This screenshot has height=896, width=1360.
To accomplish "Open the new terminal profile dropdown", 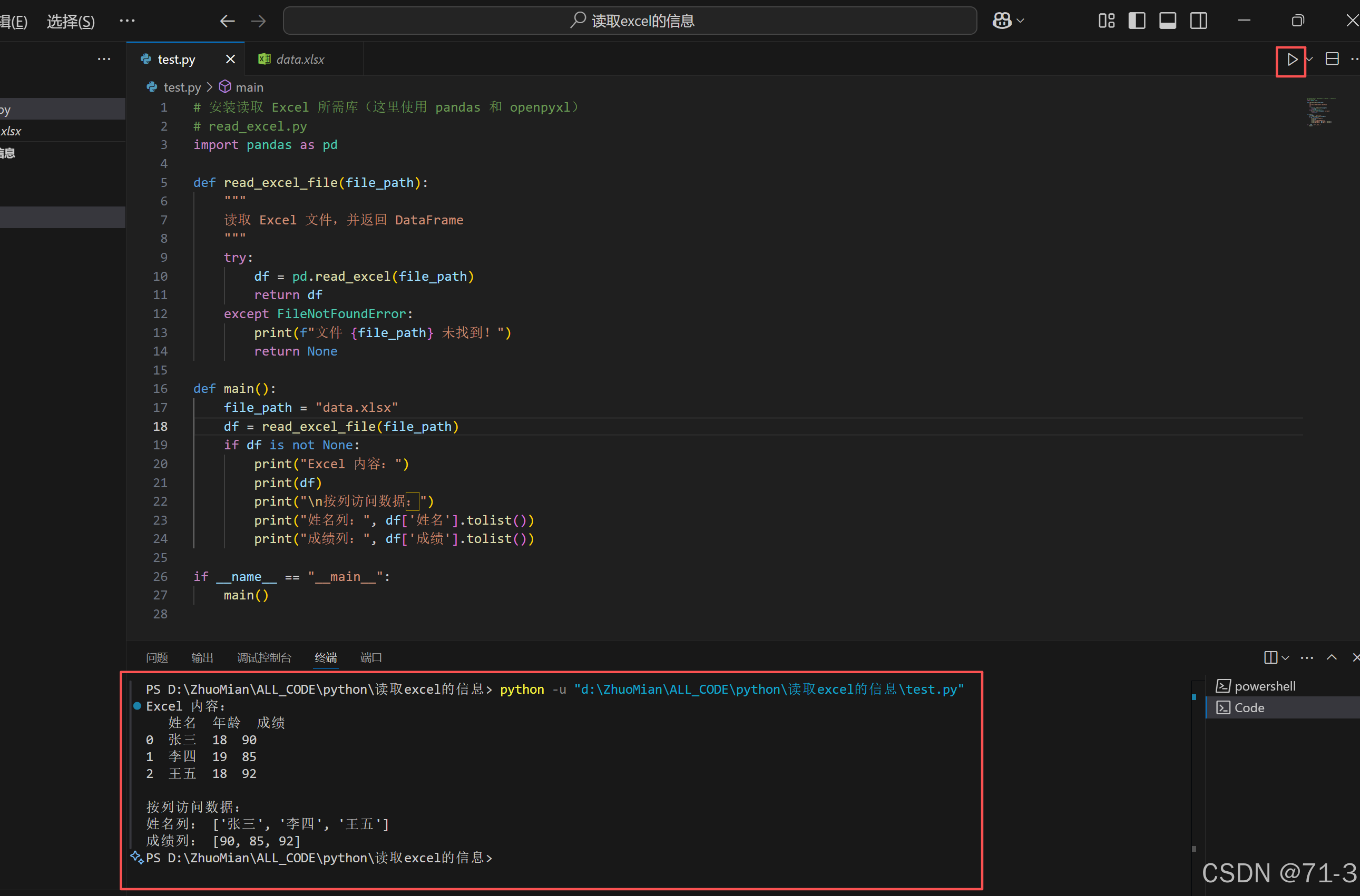I will (1285, 658).
